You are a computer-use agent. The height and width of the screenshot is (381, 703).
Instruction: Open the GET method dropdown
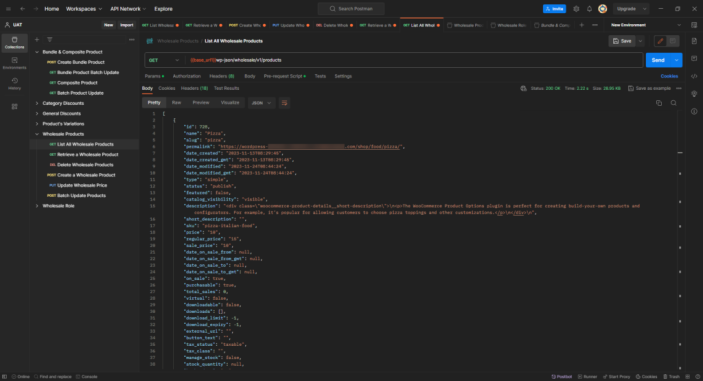tap(164, 60)
